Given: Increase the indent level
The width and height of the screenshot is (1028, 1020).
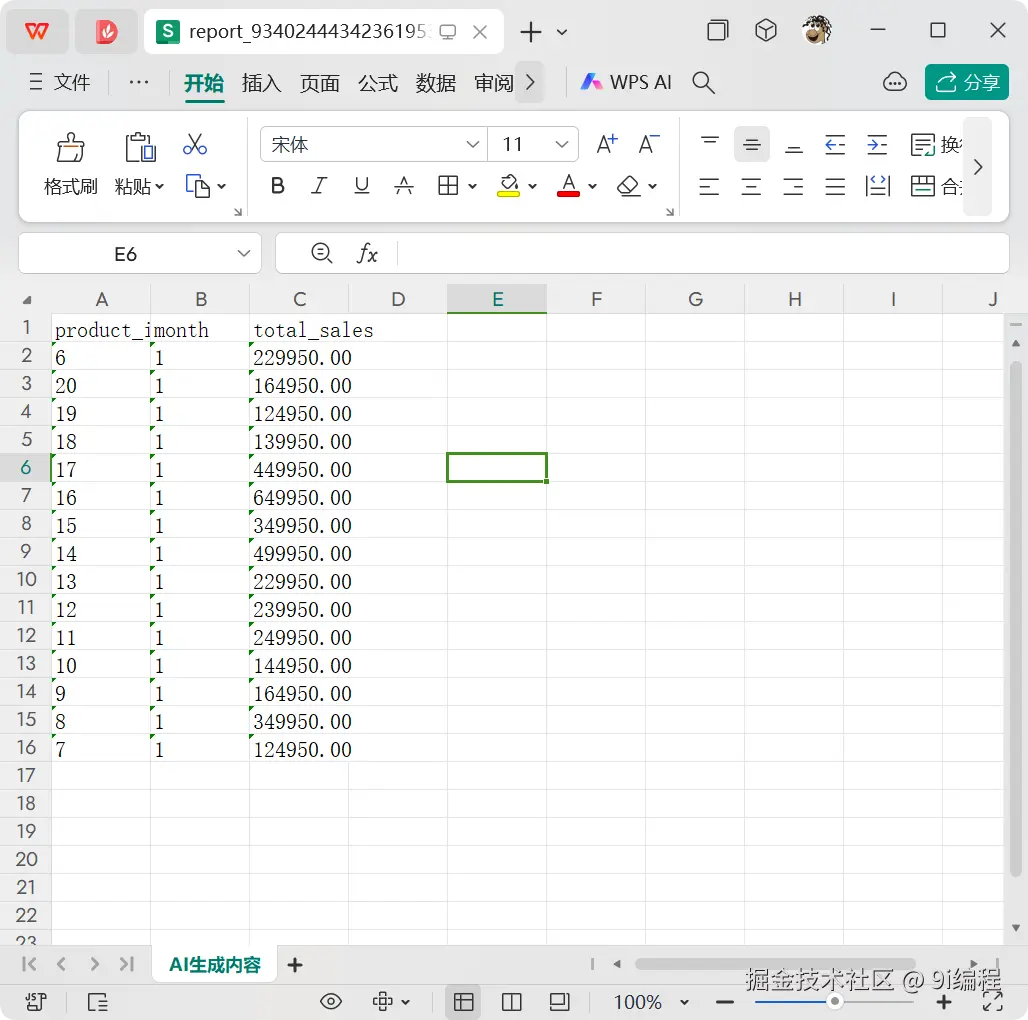Looking at the screenshot, I should (x=877, y=144).
